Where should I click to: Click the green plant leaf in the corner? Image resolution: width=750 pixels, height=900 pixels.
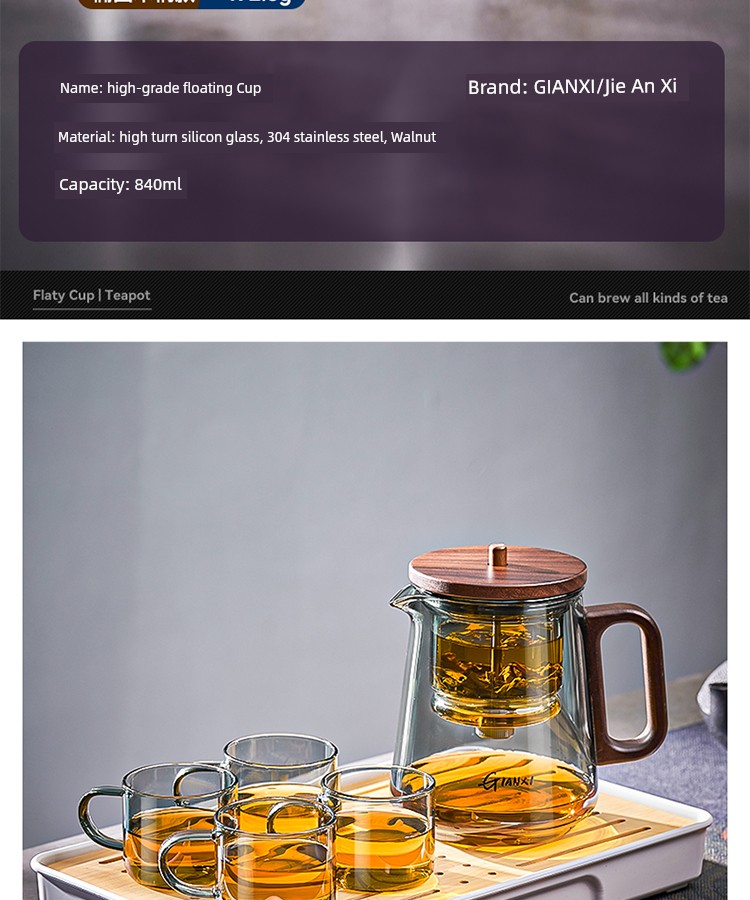(685, 355)
